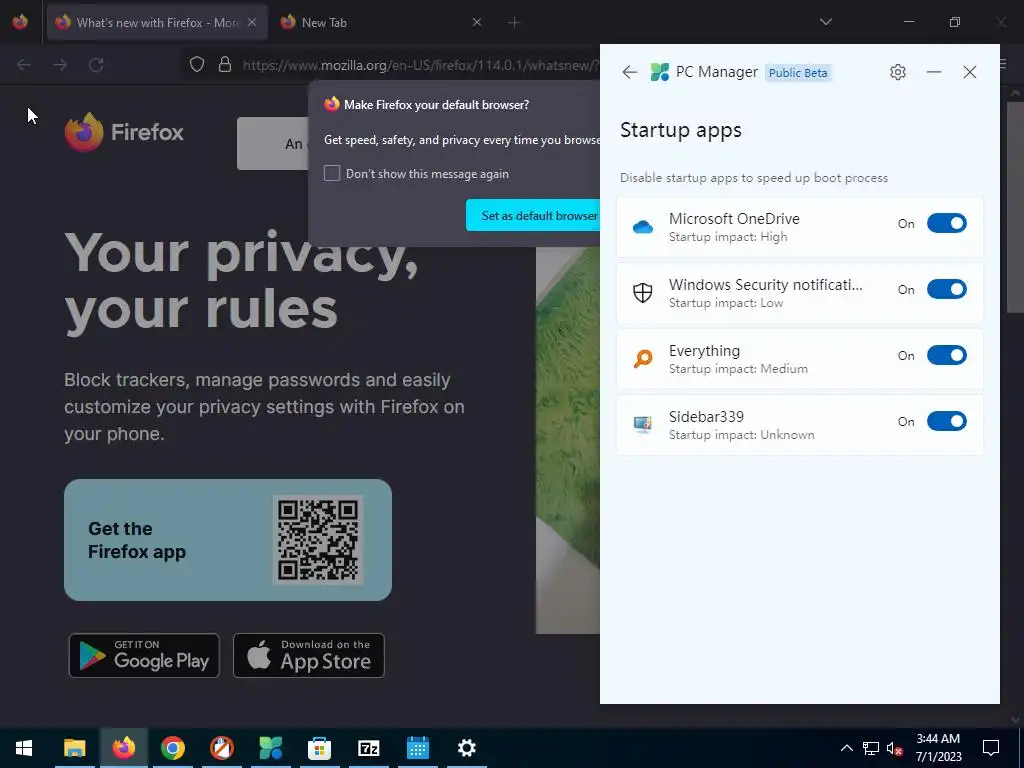The image size is (1024, 768).
Task: Open Windows Settings from the taskbar
Action: tap(466, 748)
